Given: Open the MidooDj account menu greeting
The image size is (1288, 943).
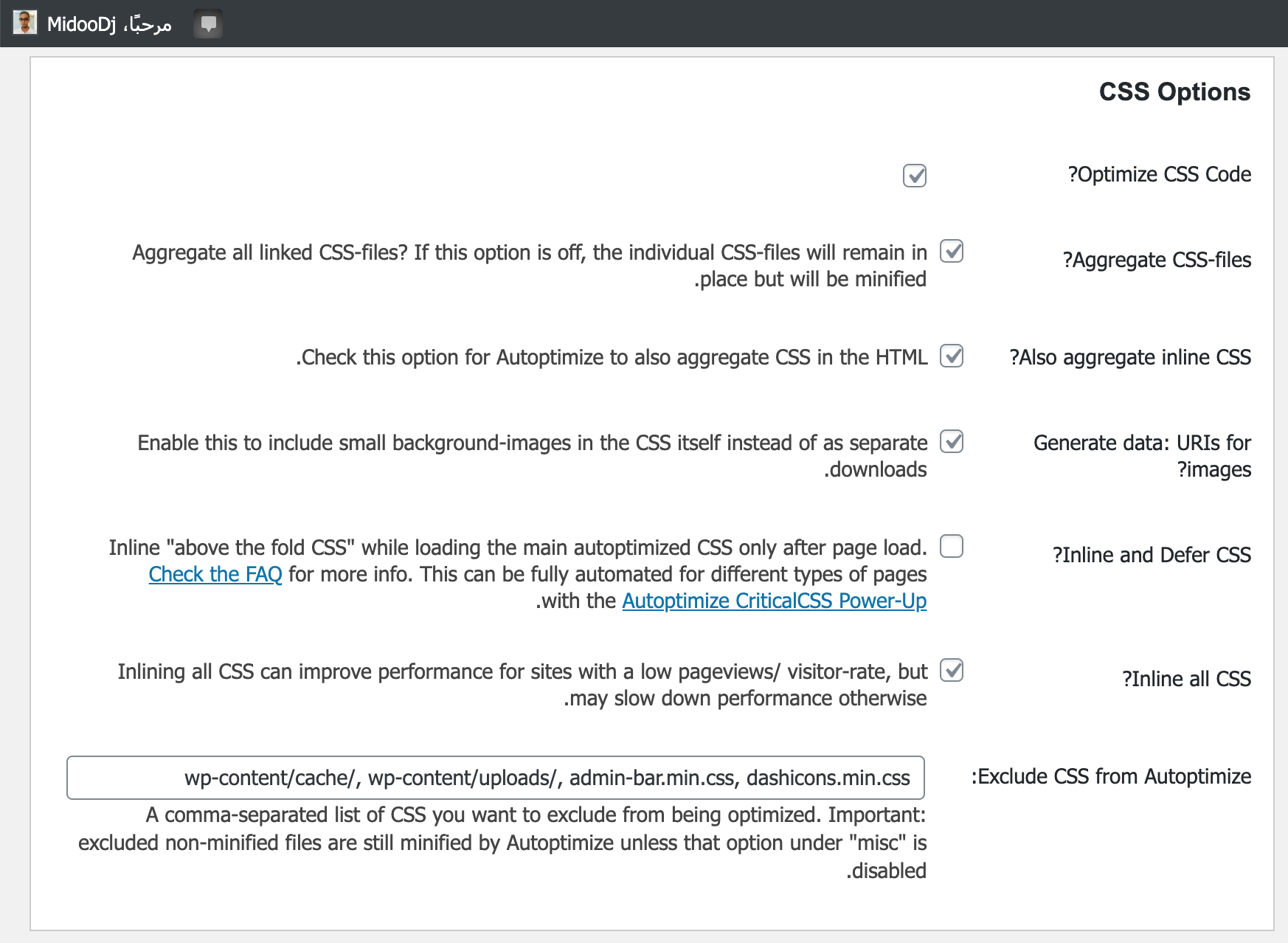Looking at the screenshot, I should [x=109, y=24].
